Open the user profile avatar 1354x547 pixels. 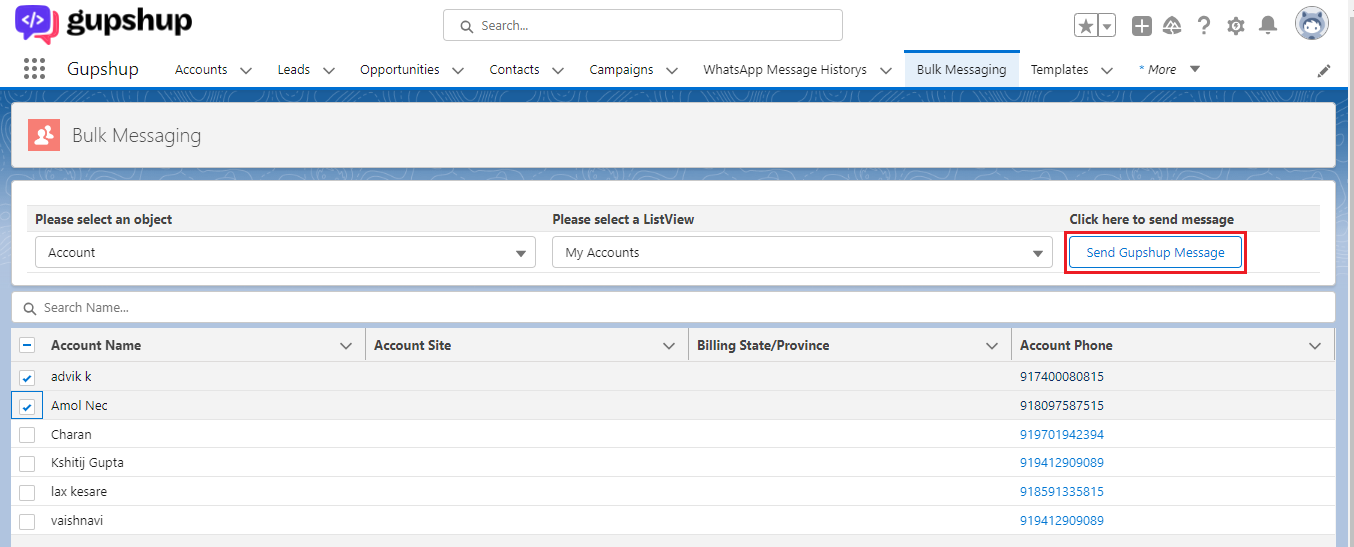point(1312,23)
